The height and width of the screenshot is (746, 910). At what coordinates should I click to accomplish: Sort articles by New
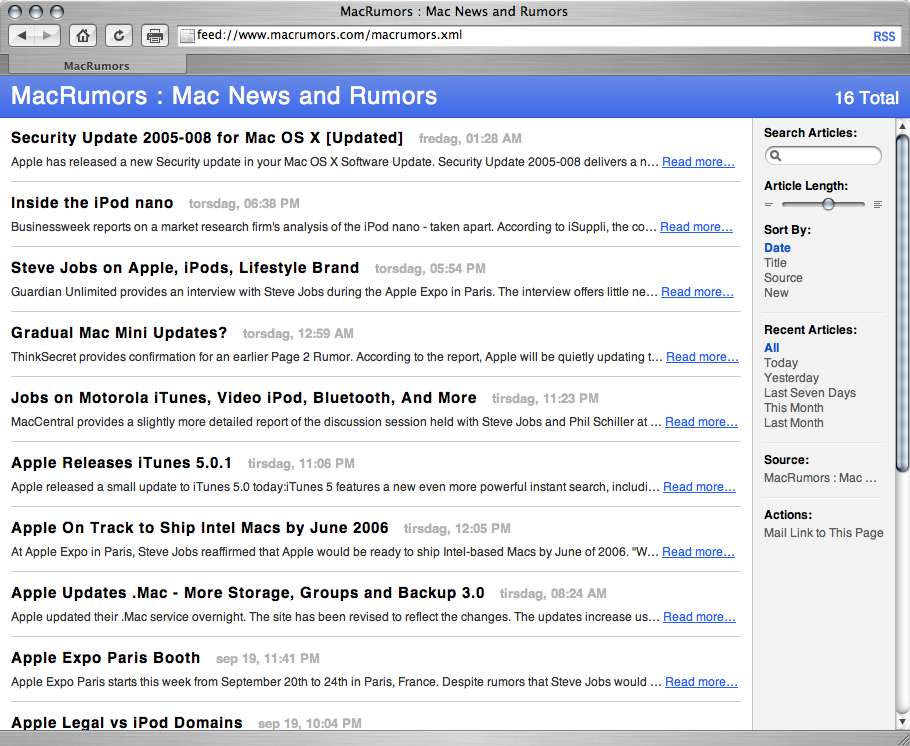(x=776, y=293)
